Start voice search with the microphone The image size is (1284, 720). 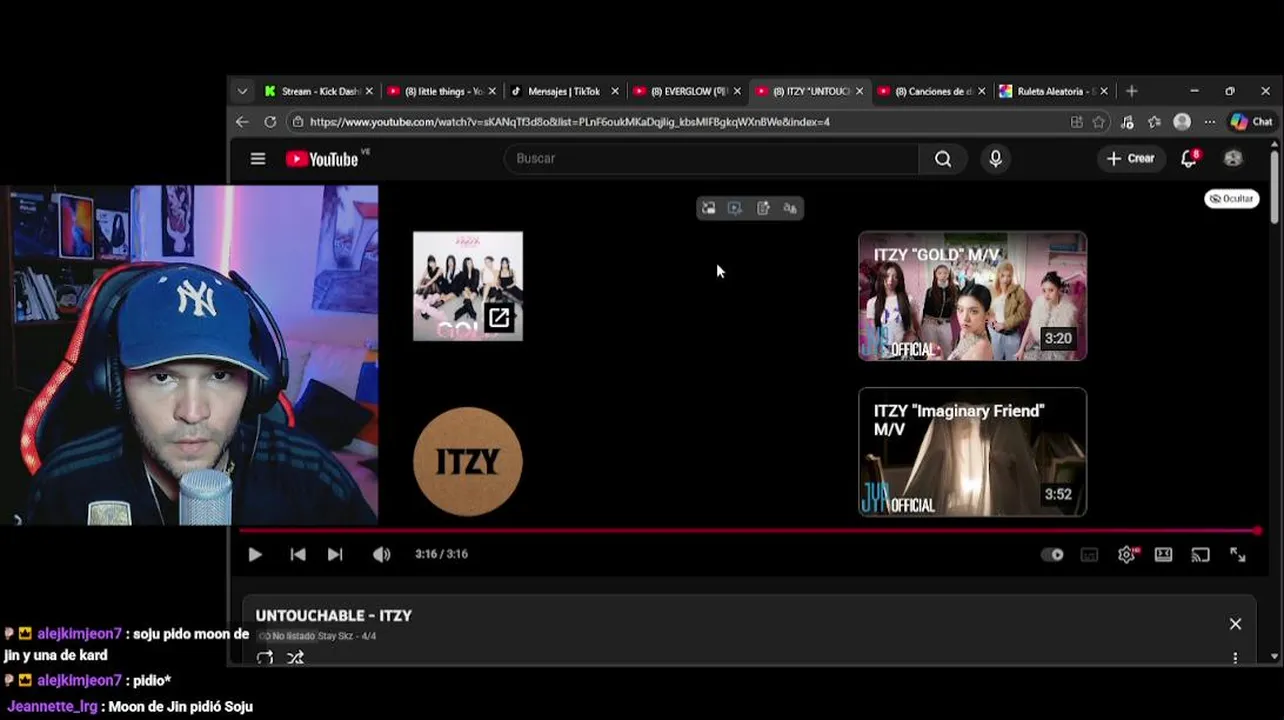pos(995,159)
